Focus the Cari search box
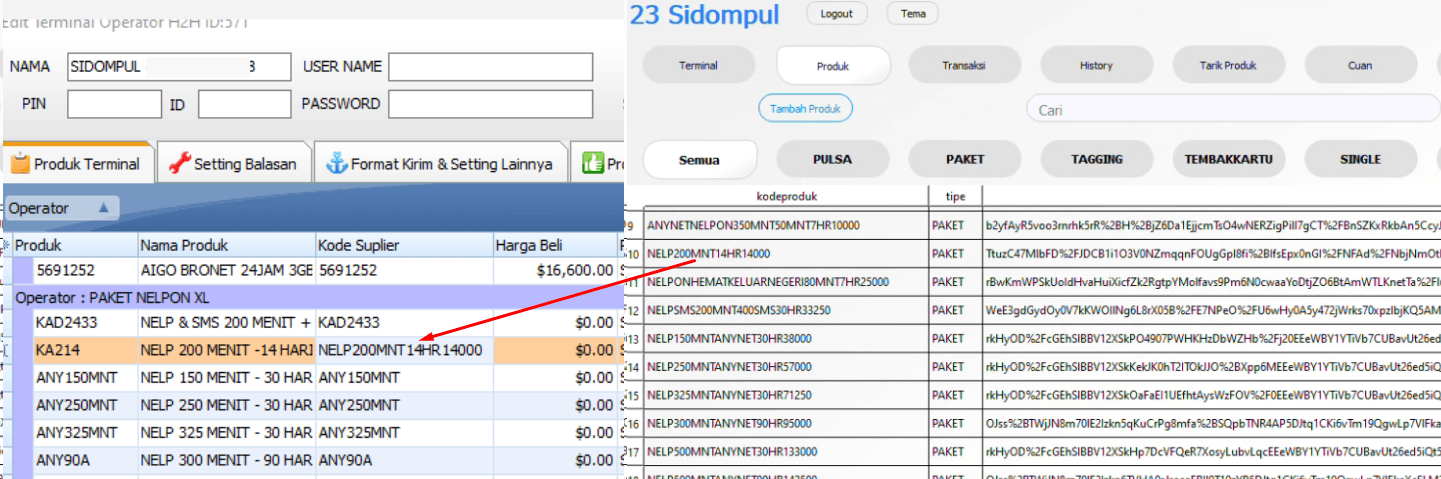1441x479 pixels. click(x=1233, y=110)
